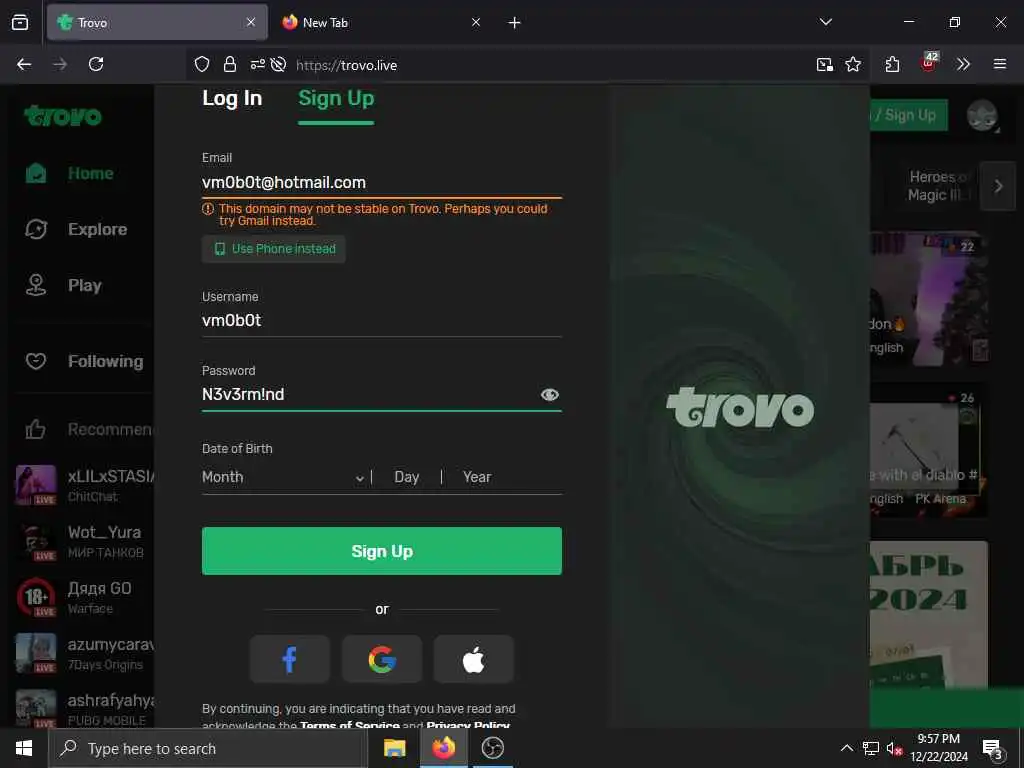Click the Trovo logo in sidebar

coord(63,116)
